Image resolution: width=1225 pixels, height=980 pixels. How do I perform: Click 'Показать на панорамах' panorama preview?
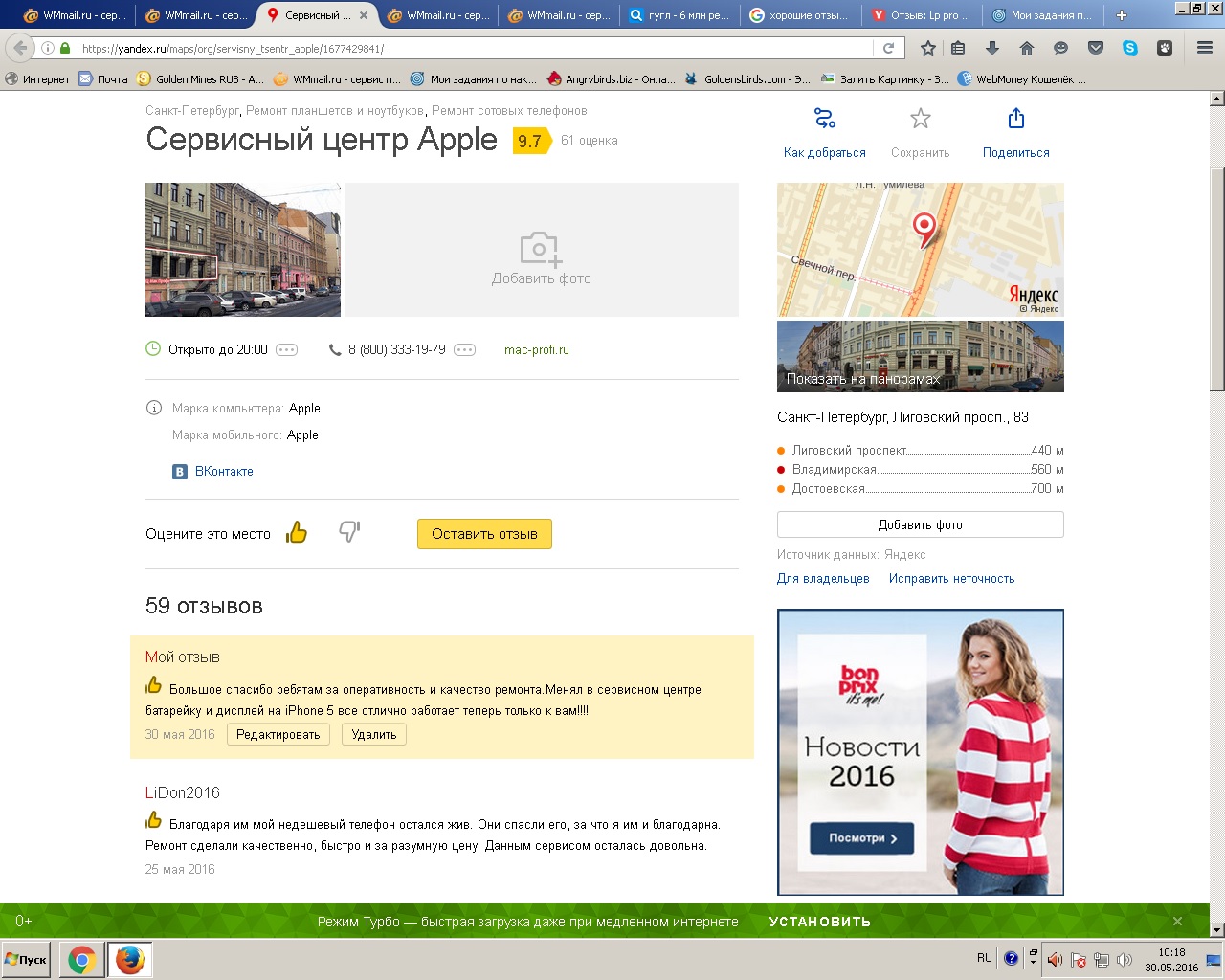coord(921,356)
